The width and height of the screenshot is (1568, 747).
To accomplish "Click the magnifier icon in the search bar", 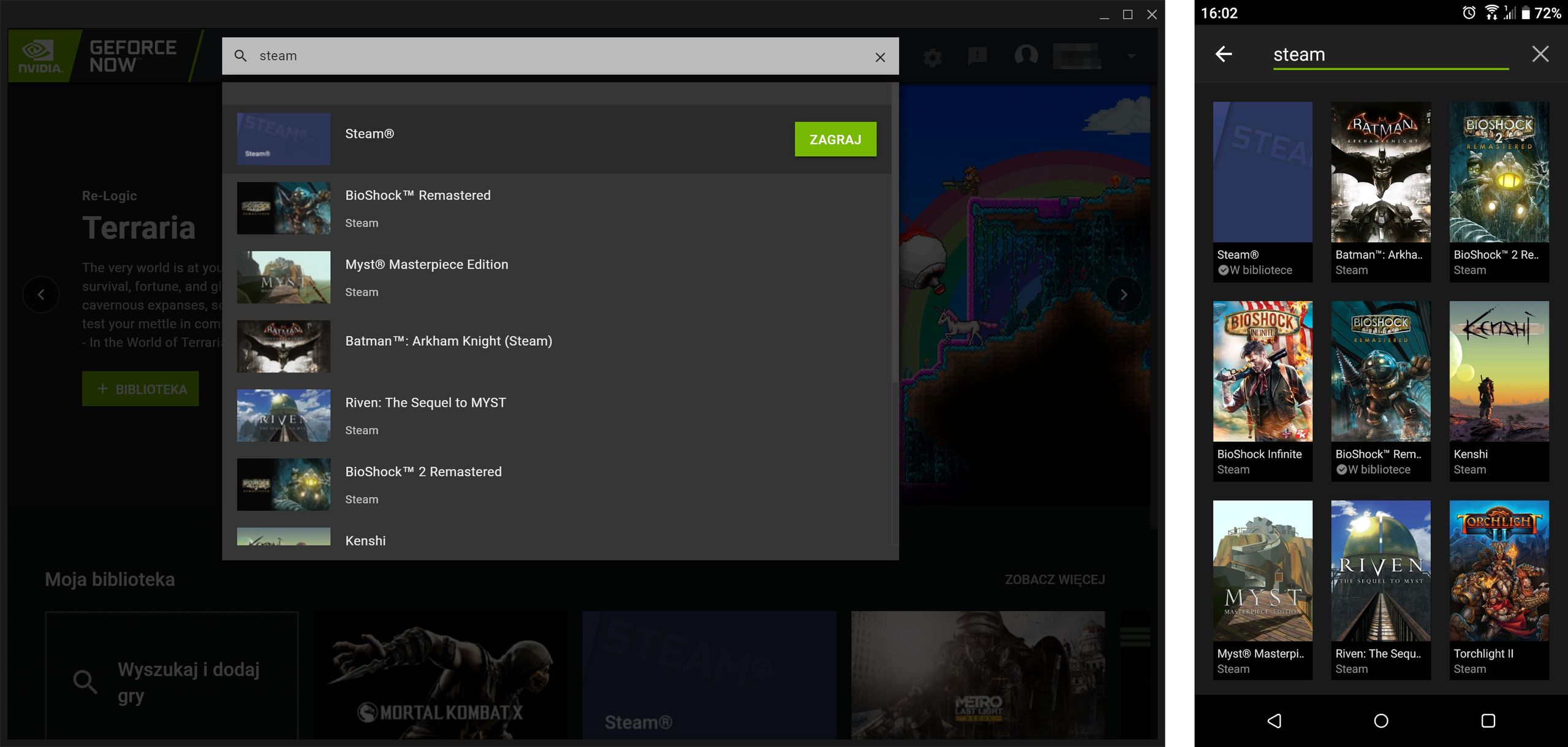I will point(241,56).
